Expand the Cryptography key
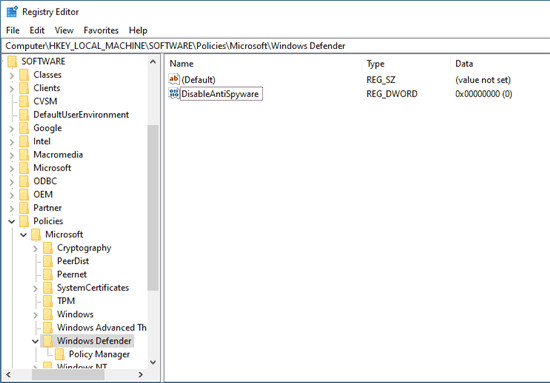Viewport: 550px width, 383px height. click(35, 249)
